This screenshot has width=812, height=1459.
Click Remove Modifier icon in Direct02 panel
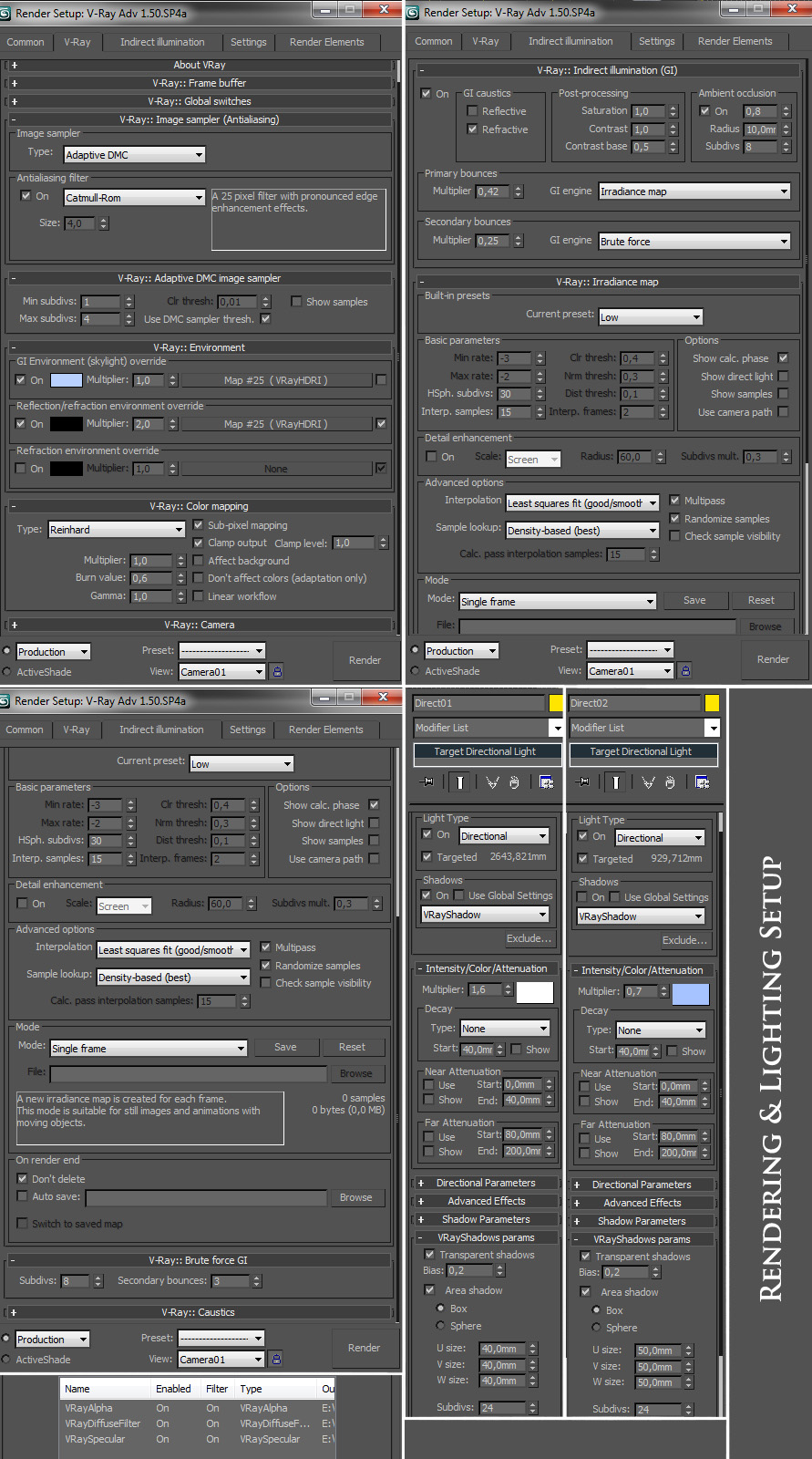click(x=670, y=781)
